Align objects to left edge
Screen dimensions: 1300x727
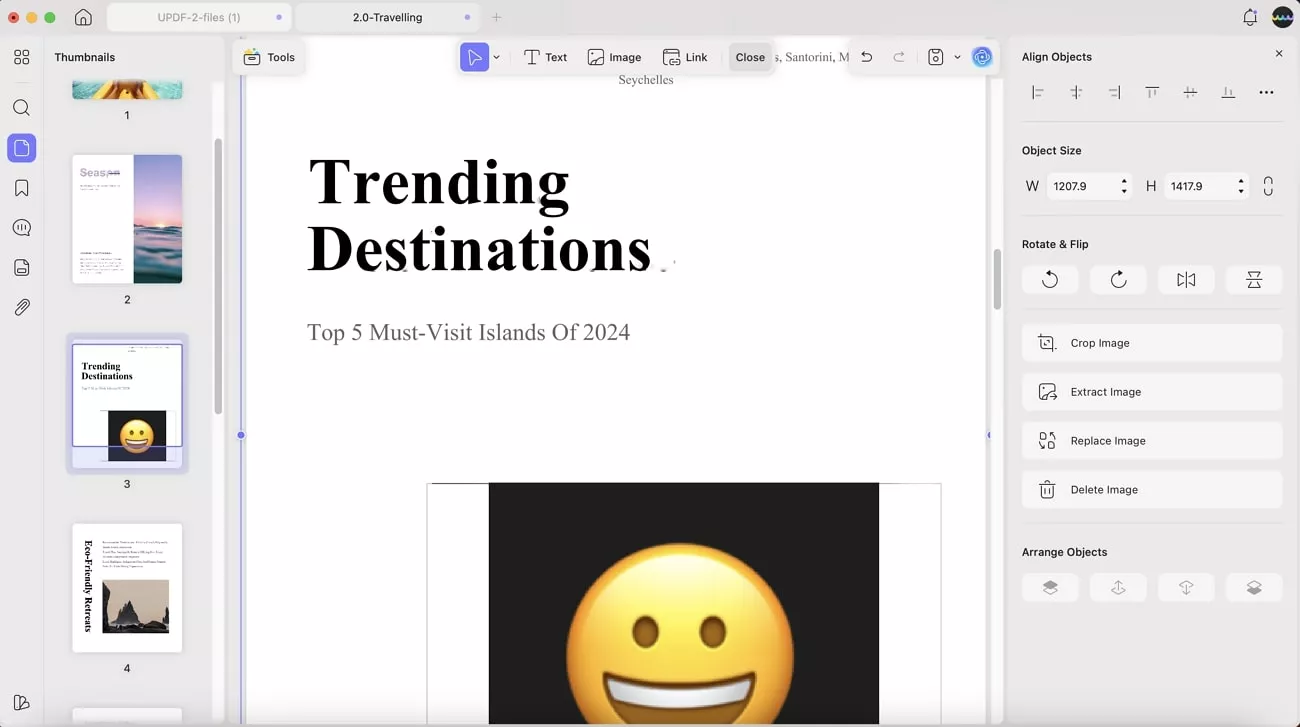pos(1038,92)
